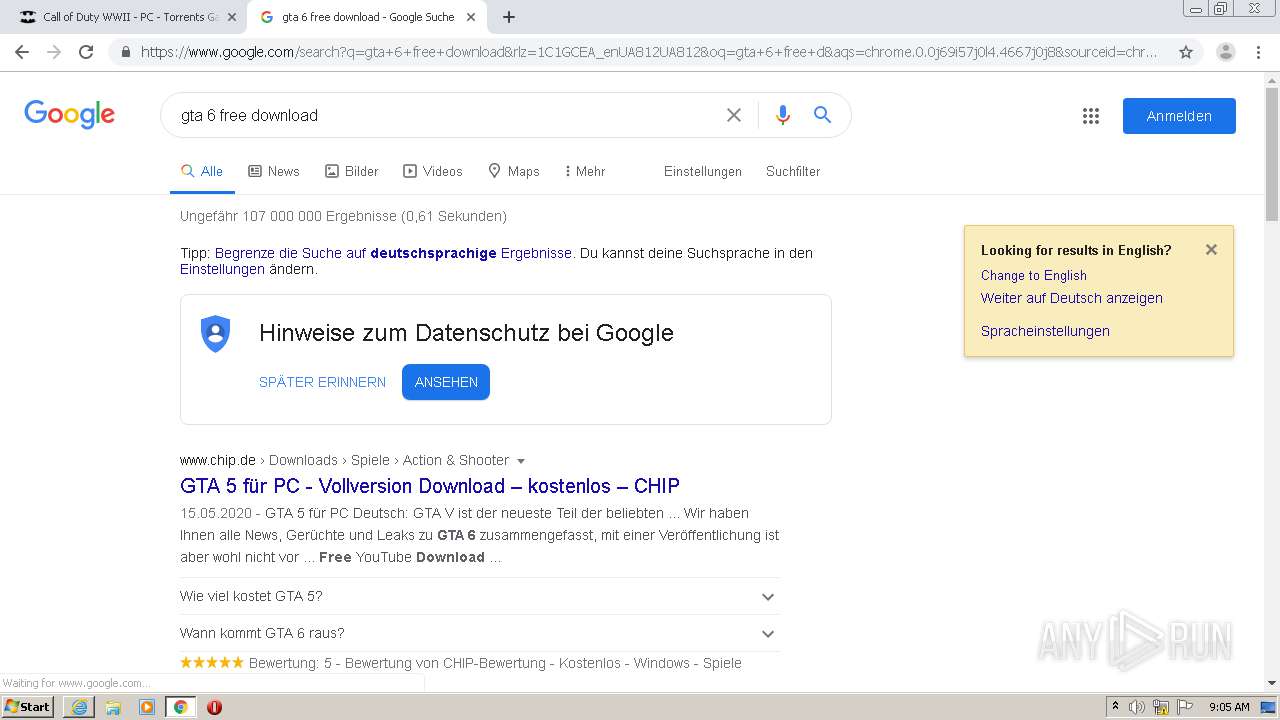
Task: Open the Google apps grid
Action: 1091,116
